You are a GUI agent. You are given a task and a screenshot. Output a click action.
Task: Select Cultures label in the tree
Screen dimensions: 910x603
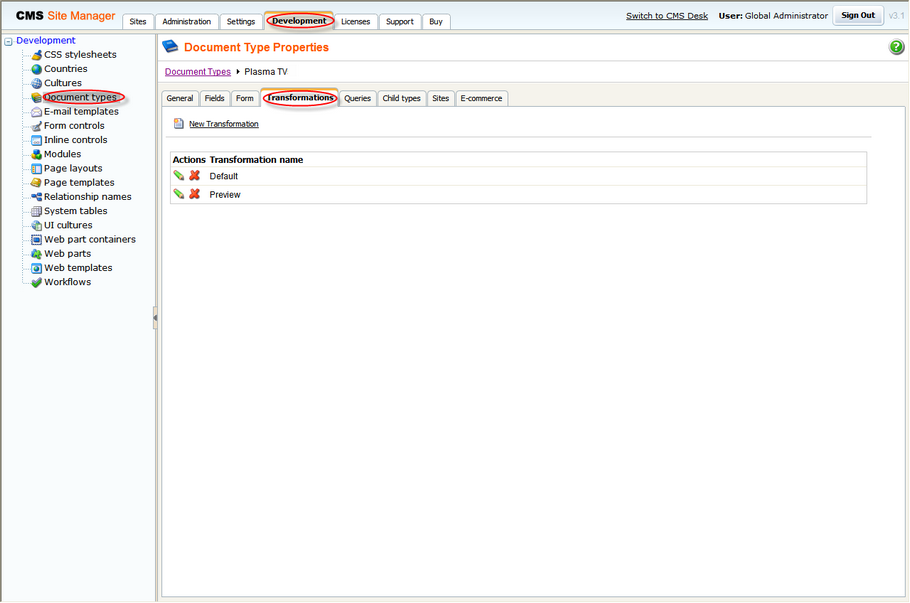[63, 83]
